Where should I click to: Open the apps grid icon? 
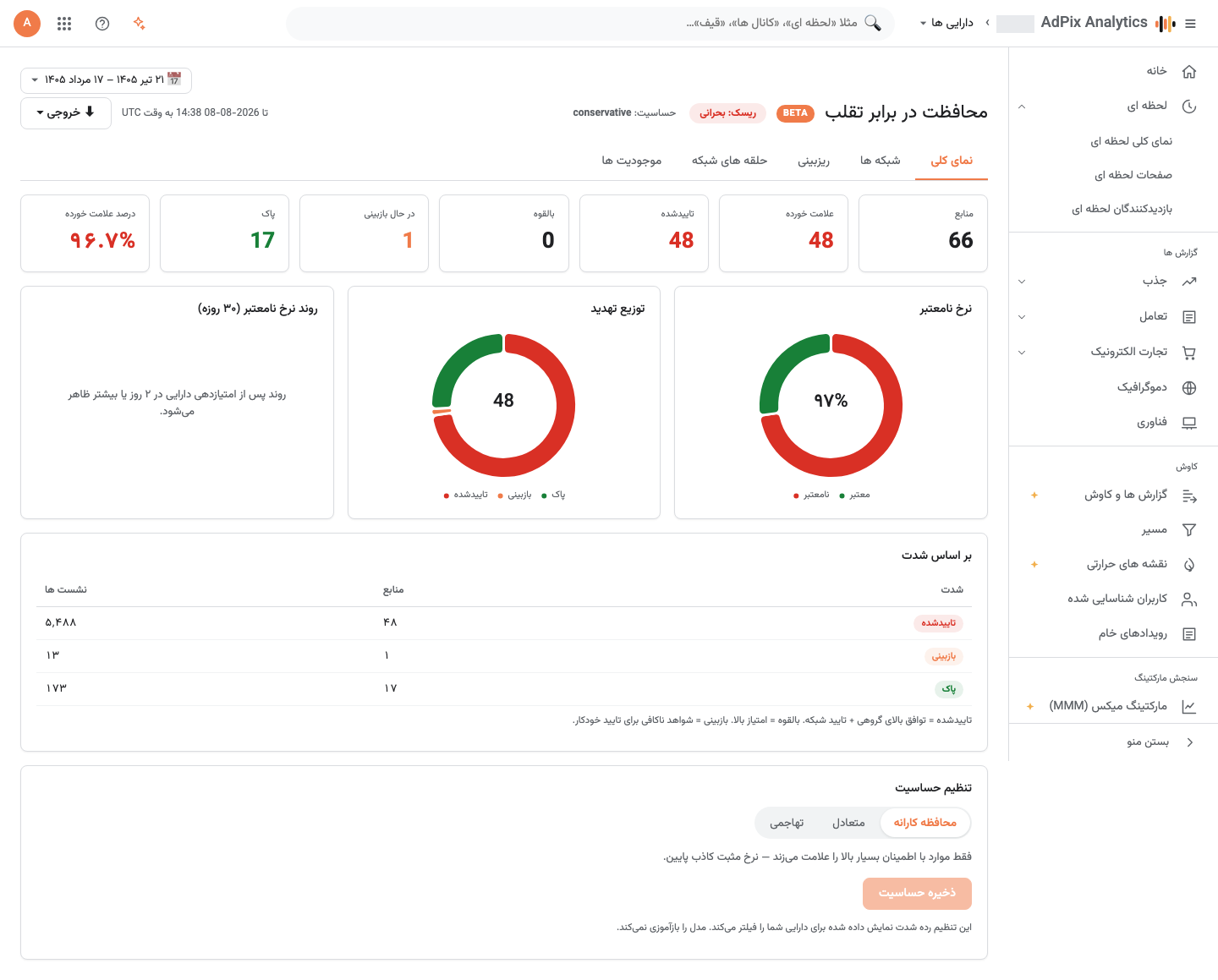[x=64, y=24]
